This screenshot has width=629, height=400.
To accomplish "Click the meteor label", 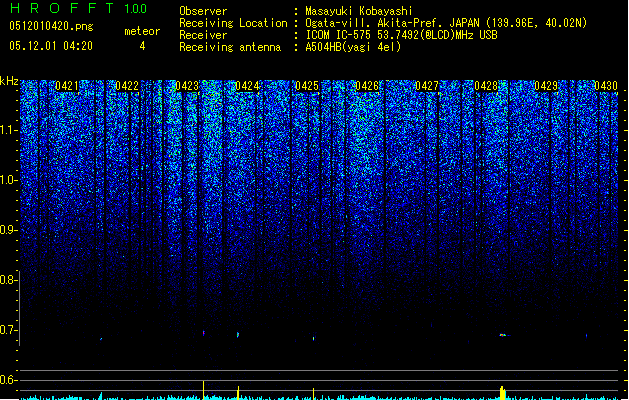I will click(142, 31).
